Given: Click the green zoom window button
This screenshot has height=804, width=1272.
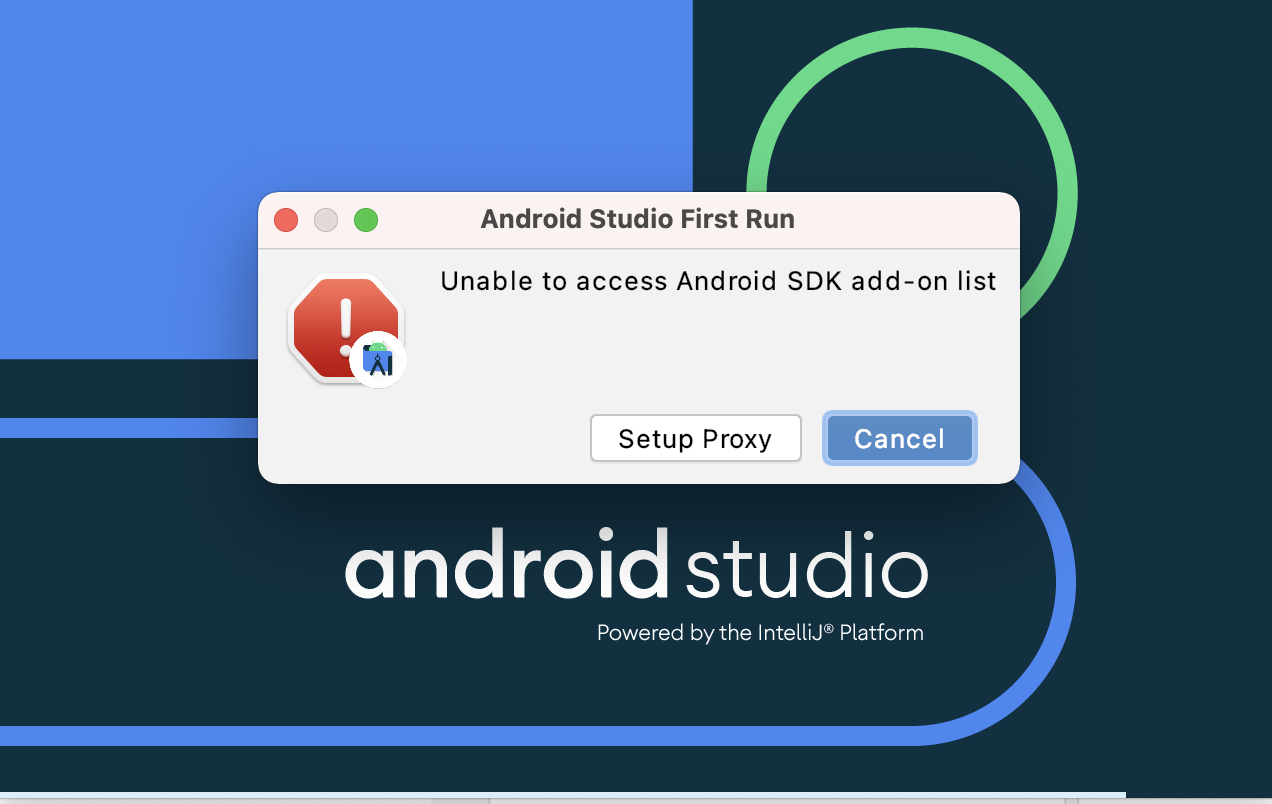Looking at the screenshot, I should click(366, 220).
